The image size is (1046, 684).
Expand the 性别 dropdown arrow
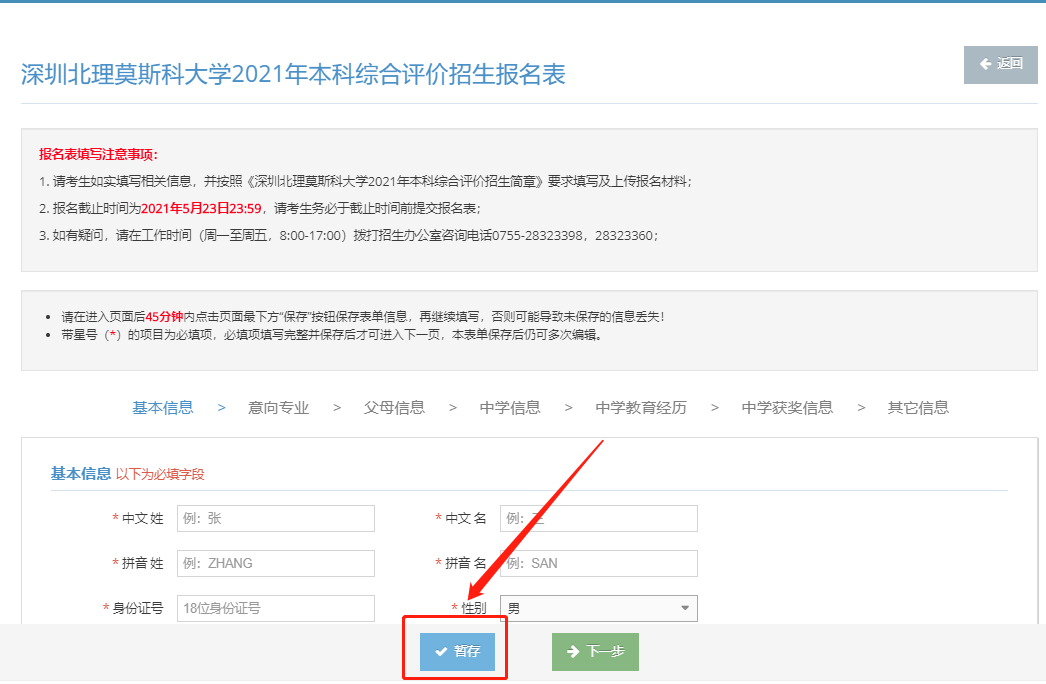685,608
